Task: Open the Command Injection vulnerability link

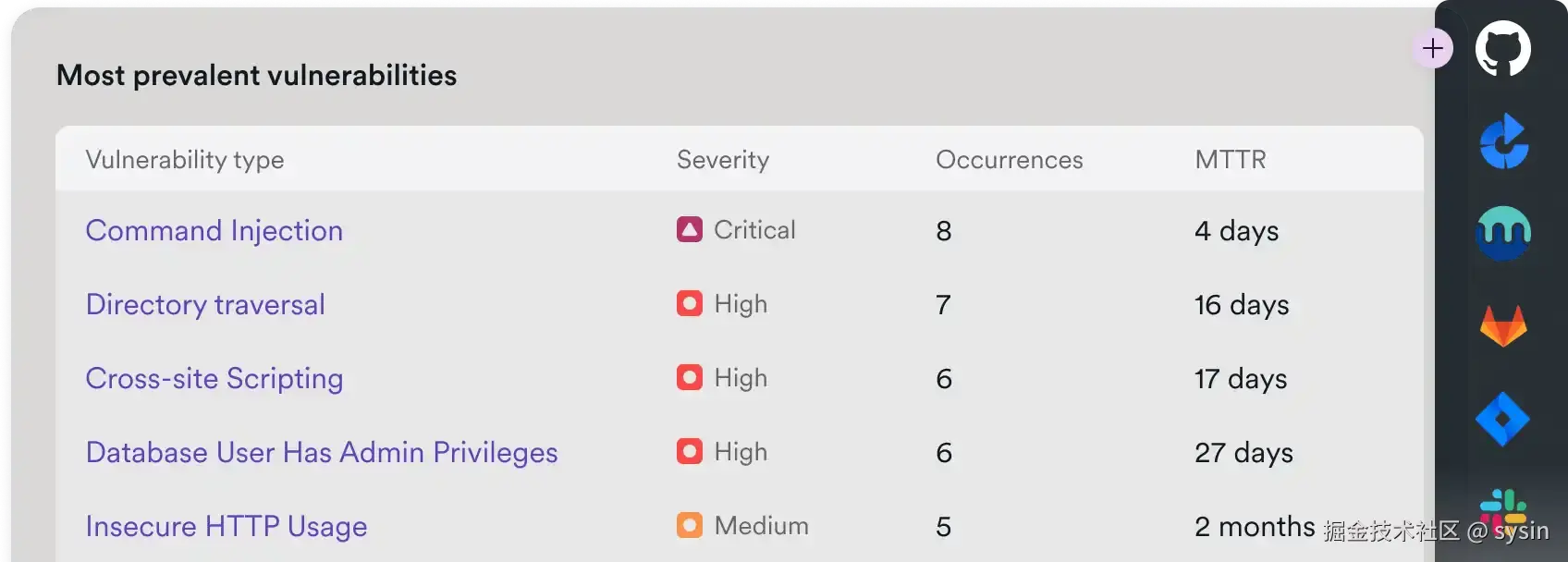Action: click(214, 230)
